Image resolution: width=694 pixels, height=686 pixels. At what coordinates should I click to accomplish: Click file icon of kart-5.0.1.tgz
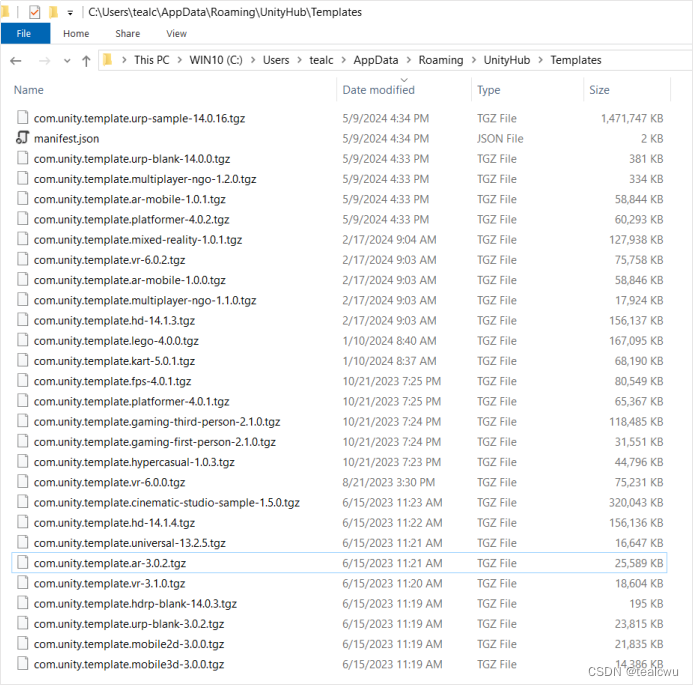23,360
